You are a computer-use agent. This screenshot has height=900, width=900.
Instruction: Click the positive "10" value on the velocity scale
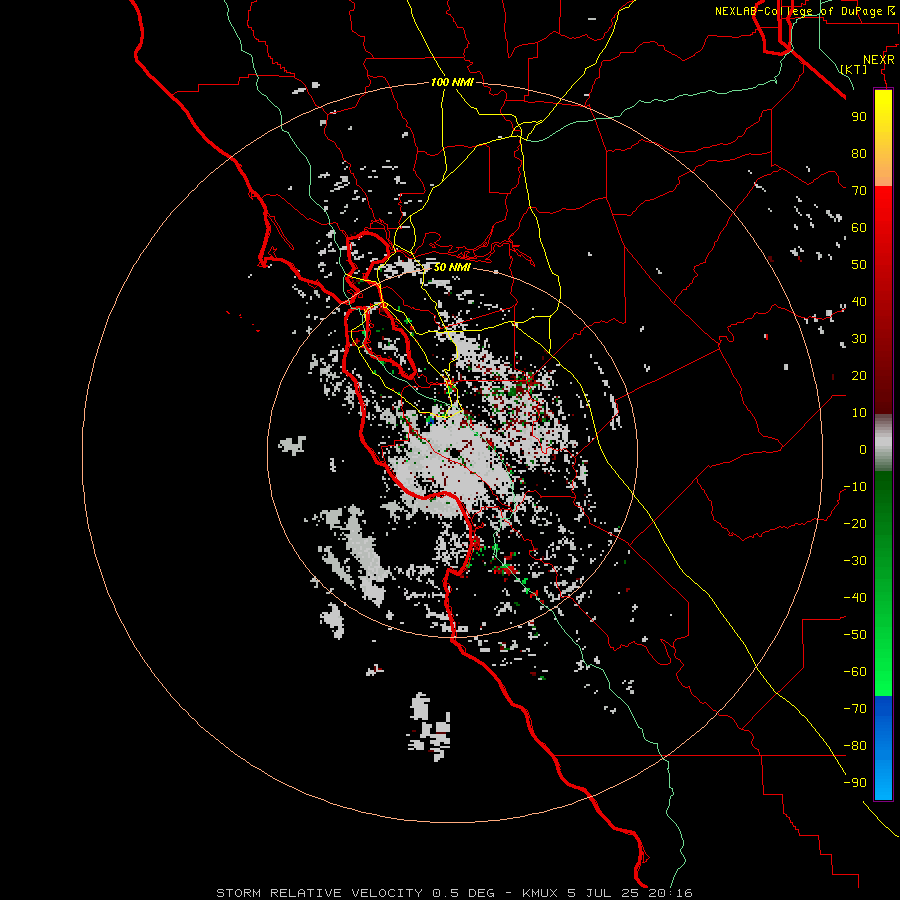[859, 413]
